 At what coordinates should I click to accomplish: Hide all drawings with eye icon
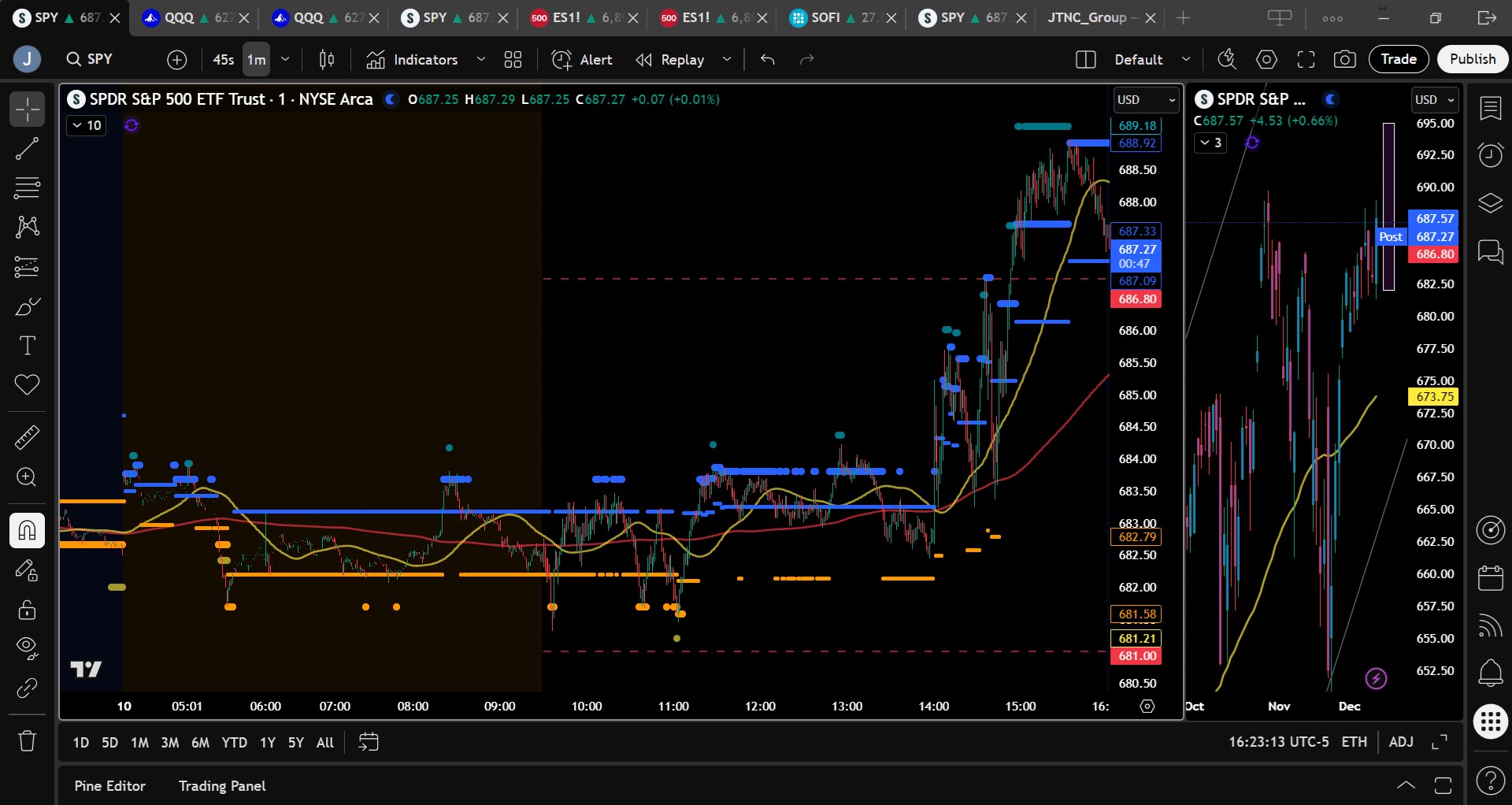(x=27, y=648)
